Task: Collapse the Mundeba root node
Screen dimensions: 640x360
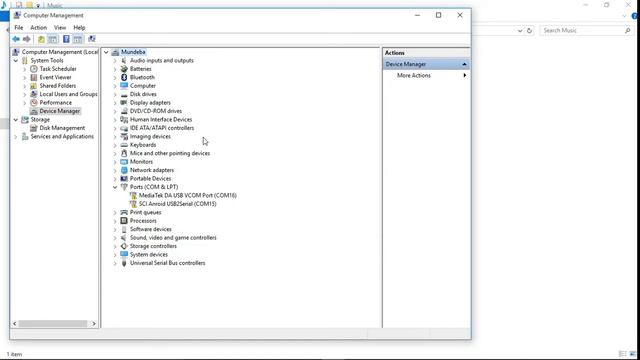Action: 106,52
